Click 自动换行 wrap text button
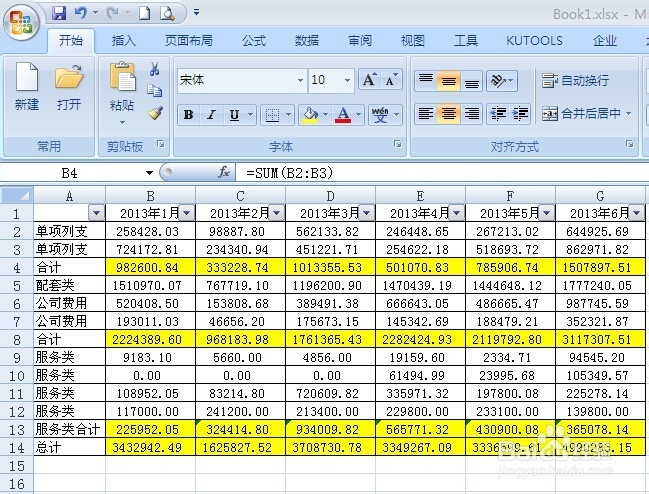 [575, 80]
